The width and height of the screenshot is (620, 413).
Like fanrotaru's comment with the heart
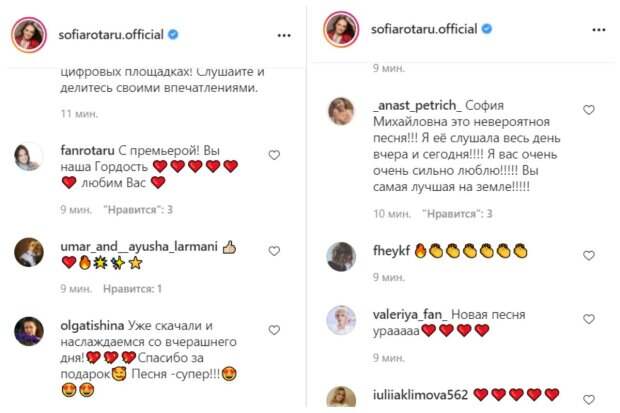[274, 155]
